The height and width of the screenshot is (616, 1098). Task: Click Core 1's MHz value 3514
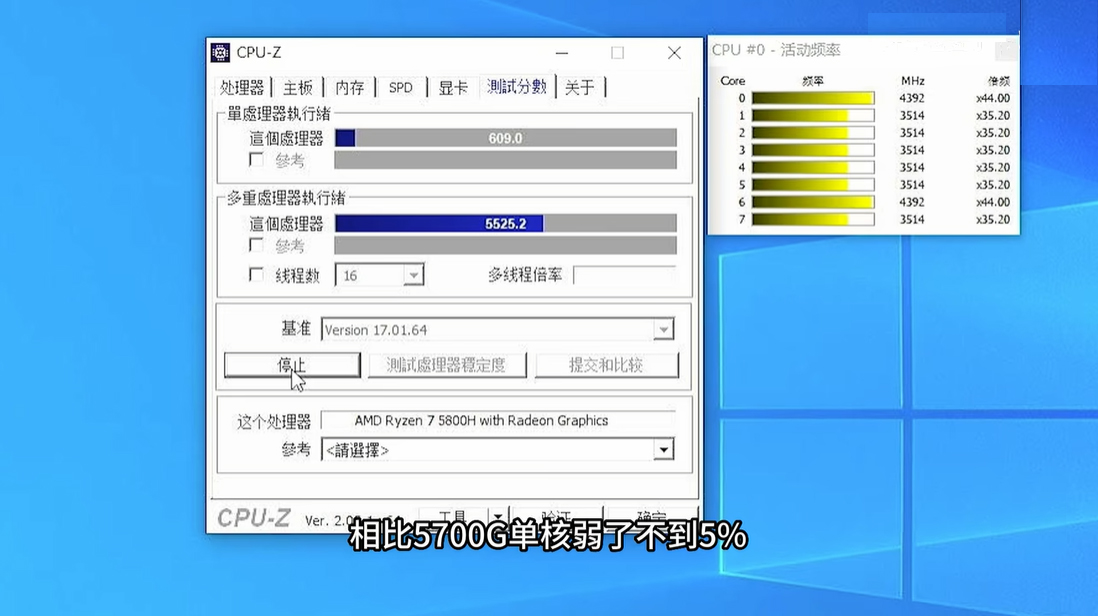point(912,116)
